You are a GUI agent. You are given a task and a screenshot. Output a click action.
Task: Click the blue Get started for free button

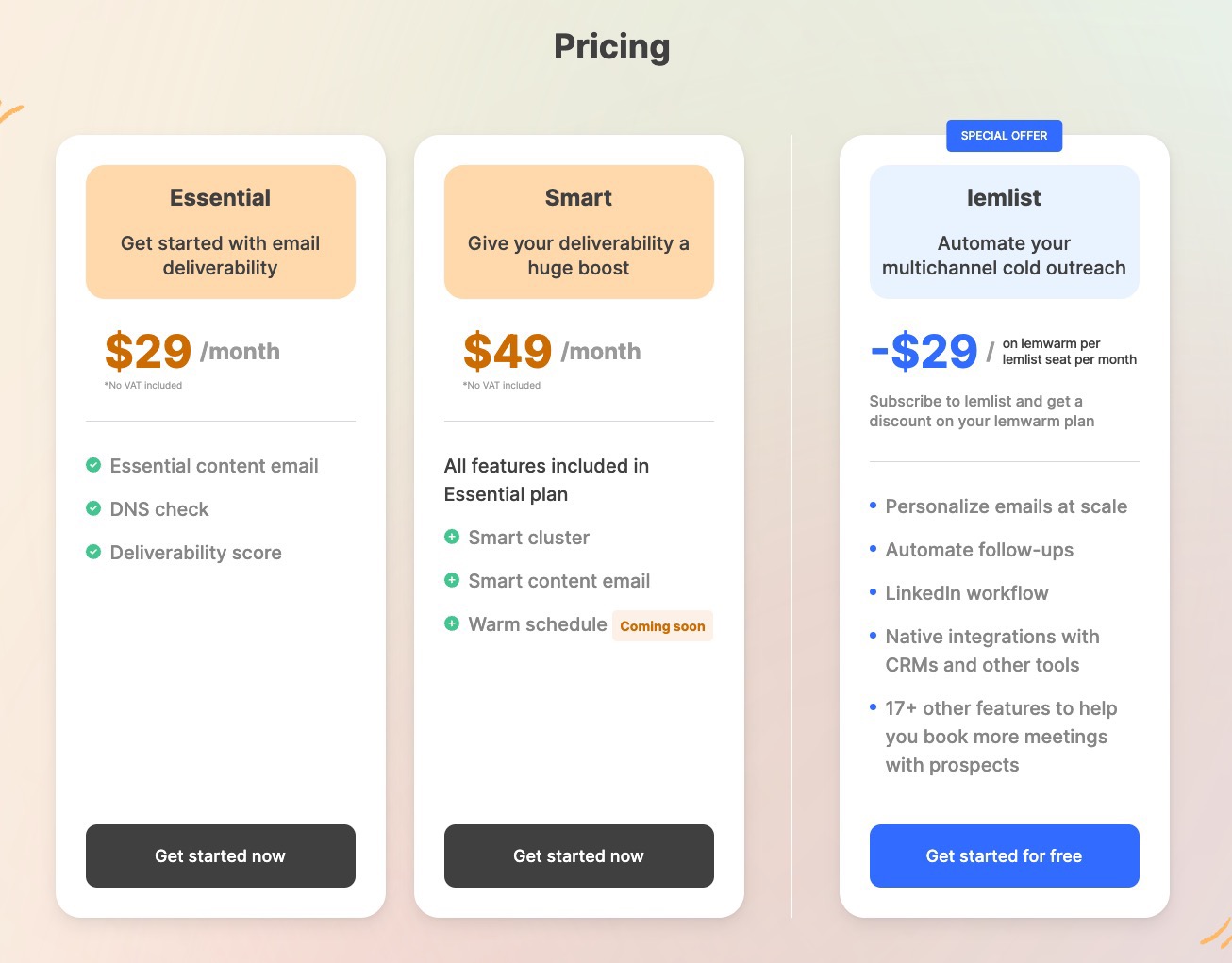[x=1005, y=855]
